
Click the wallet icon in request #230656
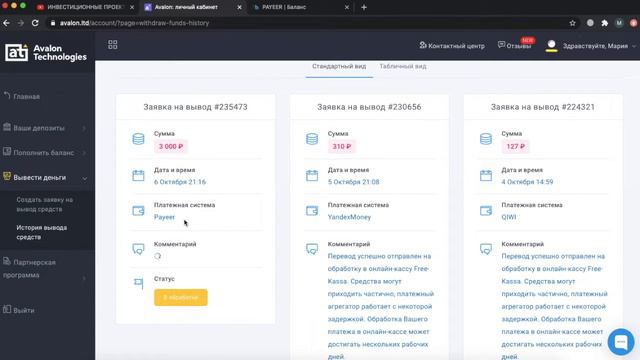pyautogui.click(x=312, y=211)
